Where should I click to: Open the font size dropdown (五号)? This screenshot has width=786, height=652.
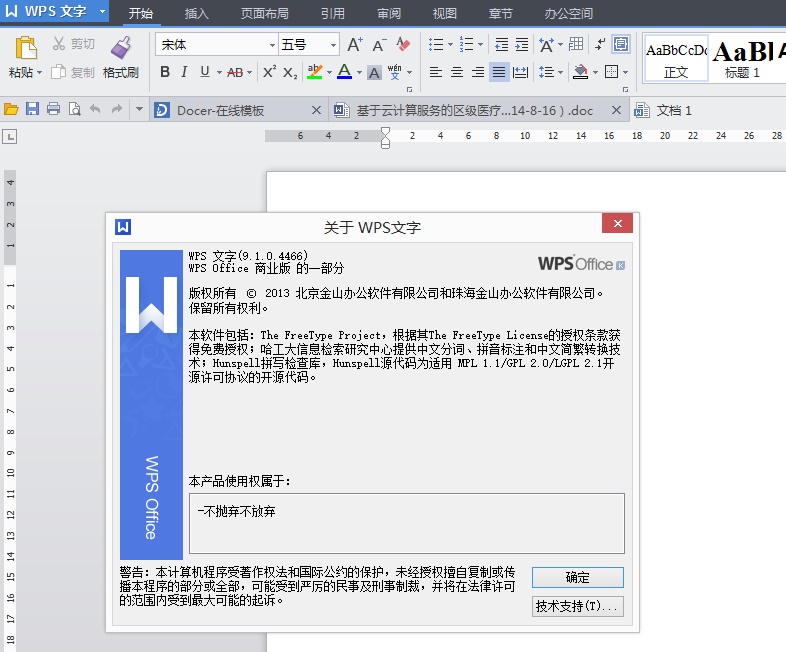333,45
